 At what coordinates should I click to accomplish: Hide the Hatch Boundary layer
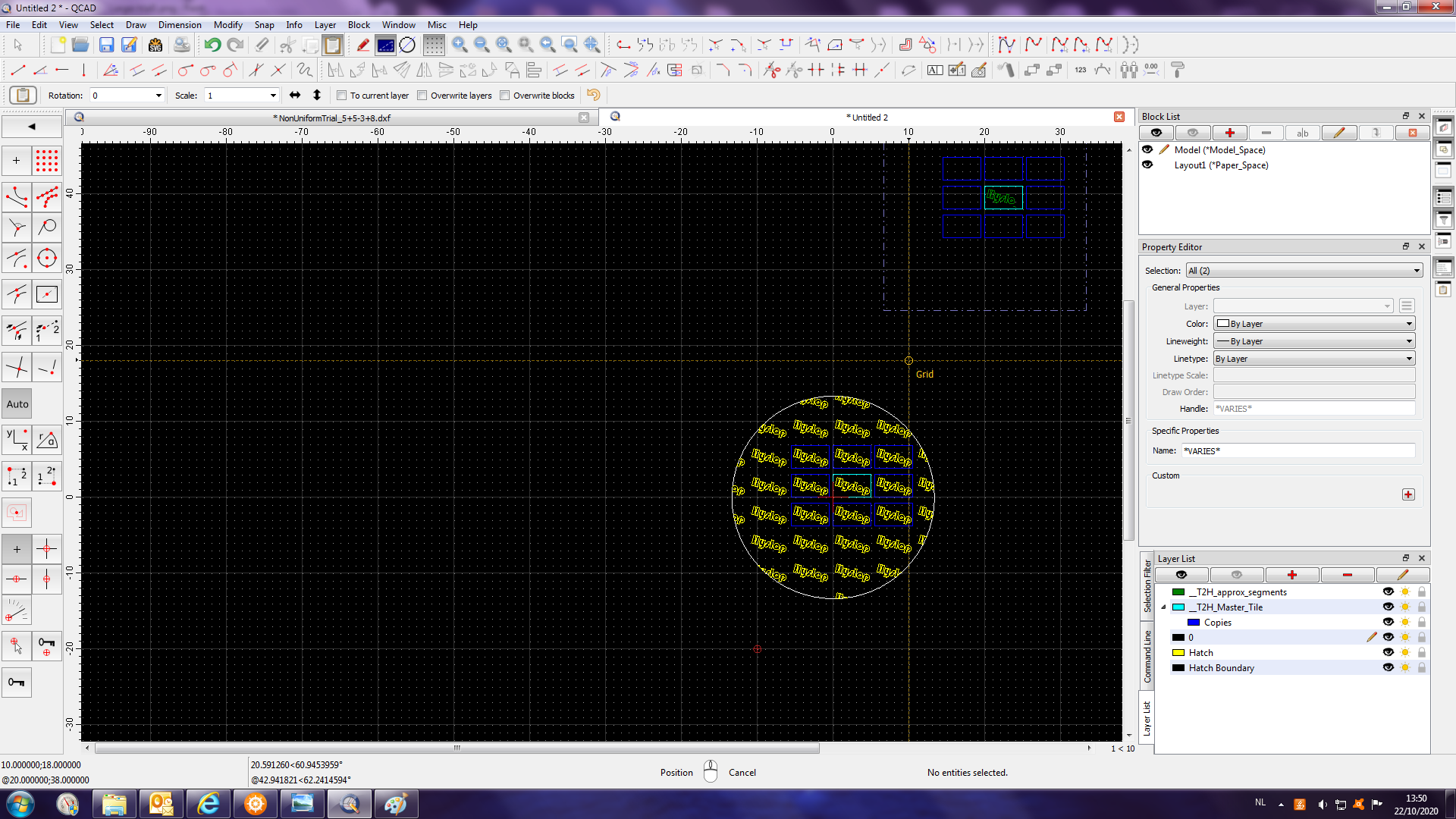click(x=1388, y=667)
